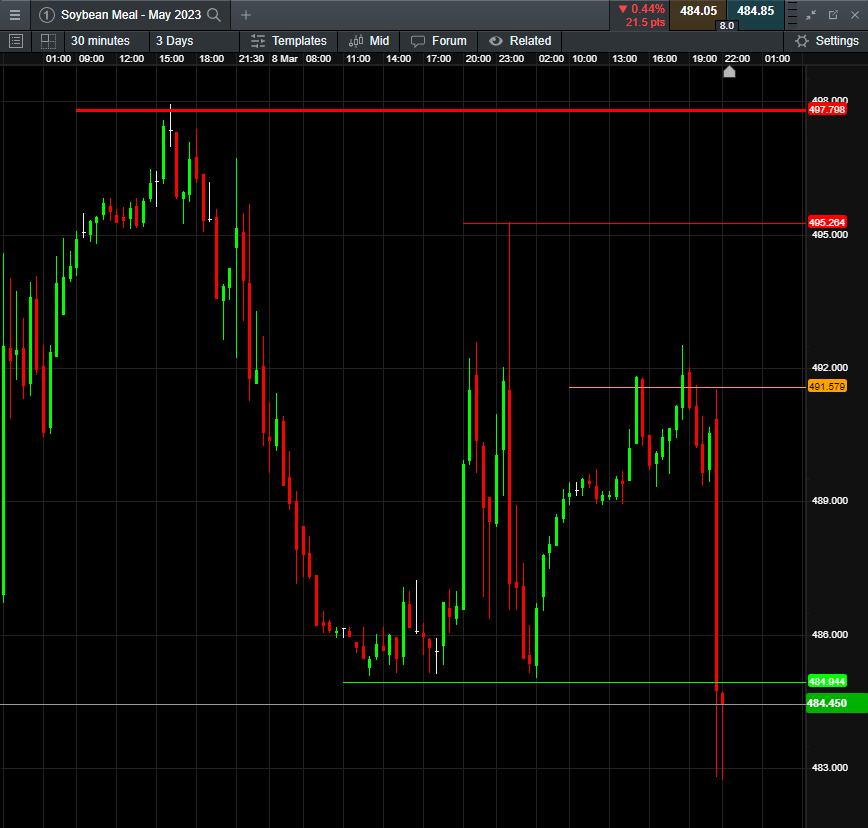The height and width of the screenshot is (828, 868).
Task: Open the 3 Days range dropdown
Action: click(x=194, y=41)
